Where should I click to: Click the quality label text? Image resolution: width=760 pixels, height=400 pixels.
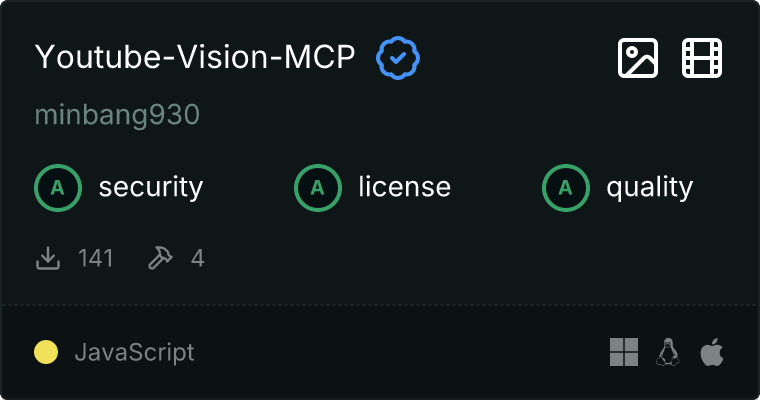[x=650, y=187]
